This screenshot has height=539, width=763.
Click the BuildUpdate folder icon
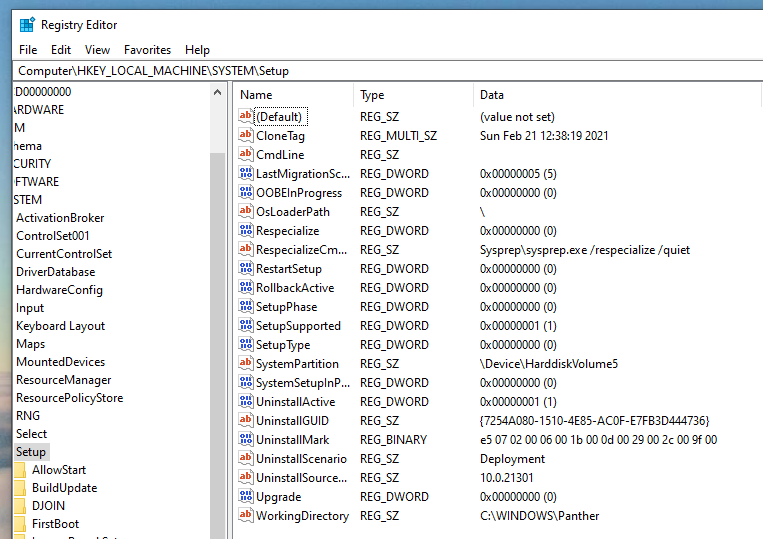click(20, 488)
